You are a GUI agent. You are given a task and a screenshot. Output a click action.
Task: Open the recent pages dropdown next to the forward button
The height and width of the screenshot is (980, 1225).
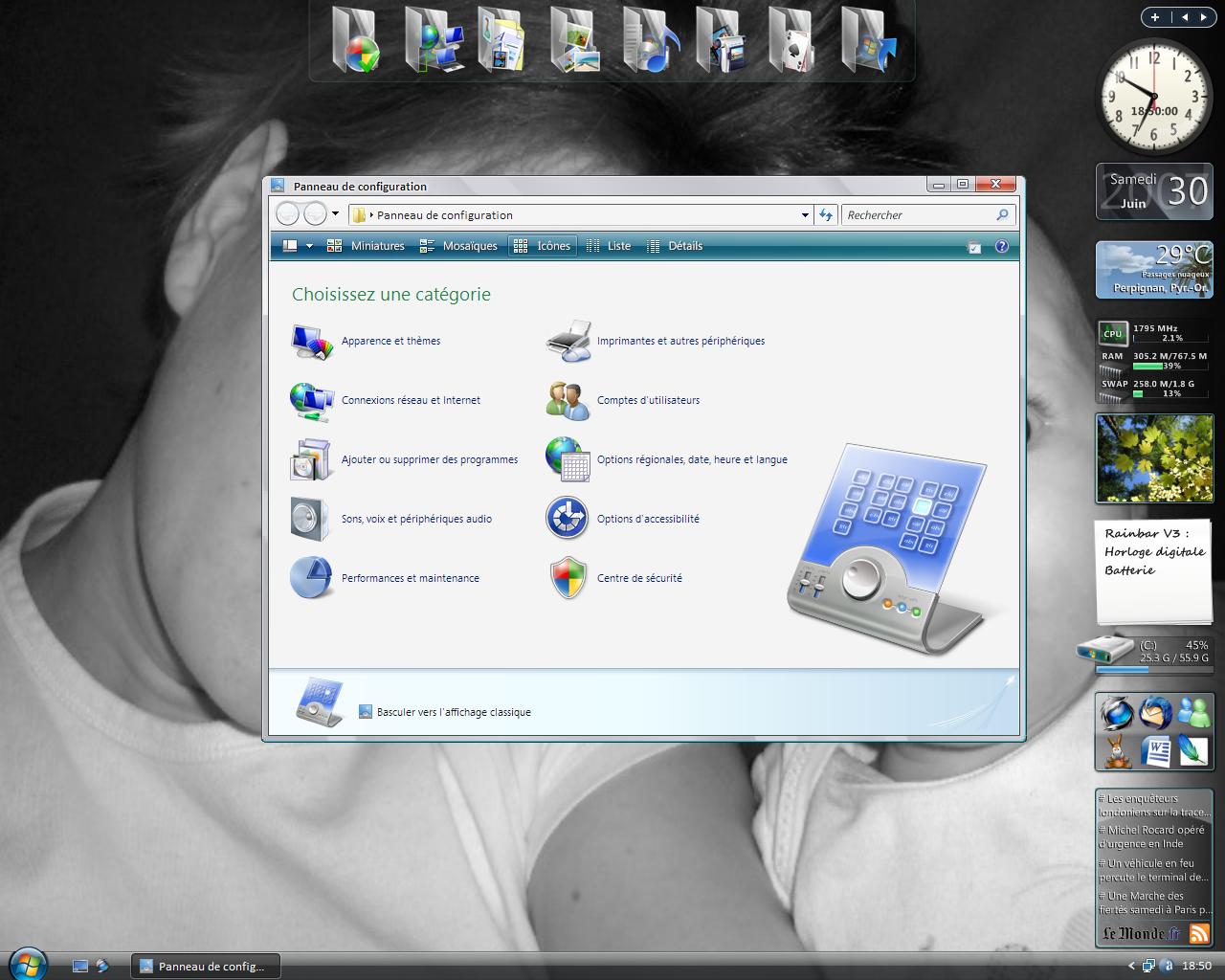click(x=335, y=214)
